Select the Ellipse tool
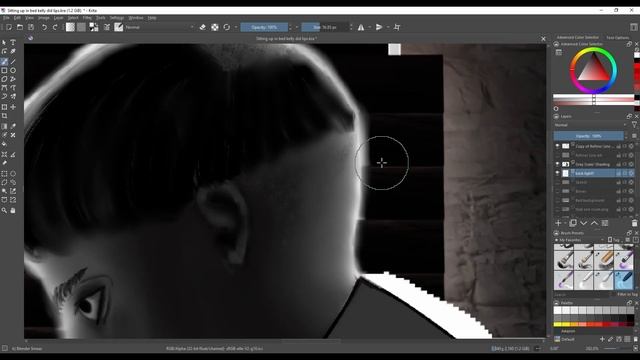 coord(13,71)
